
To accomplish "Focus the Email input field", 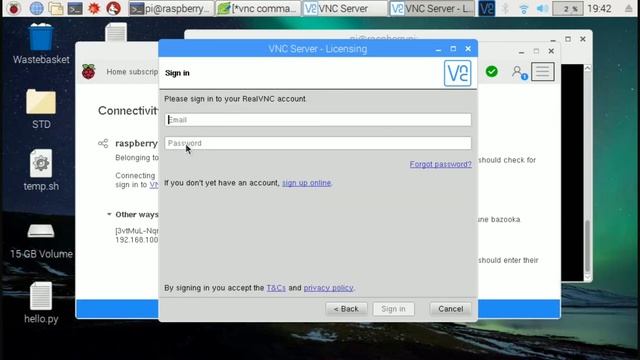I will 318,120.
